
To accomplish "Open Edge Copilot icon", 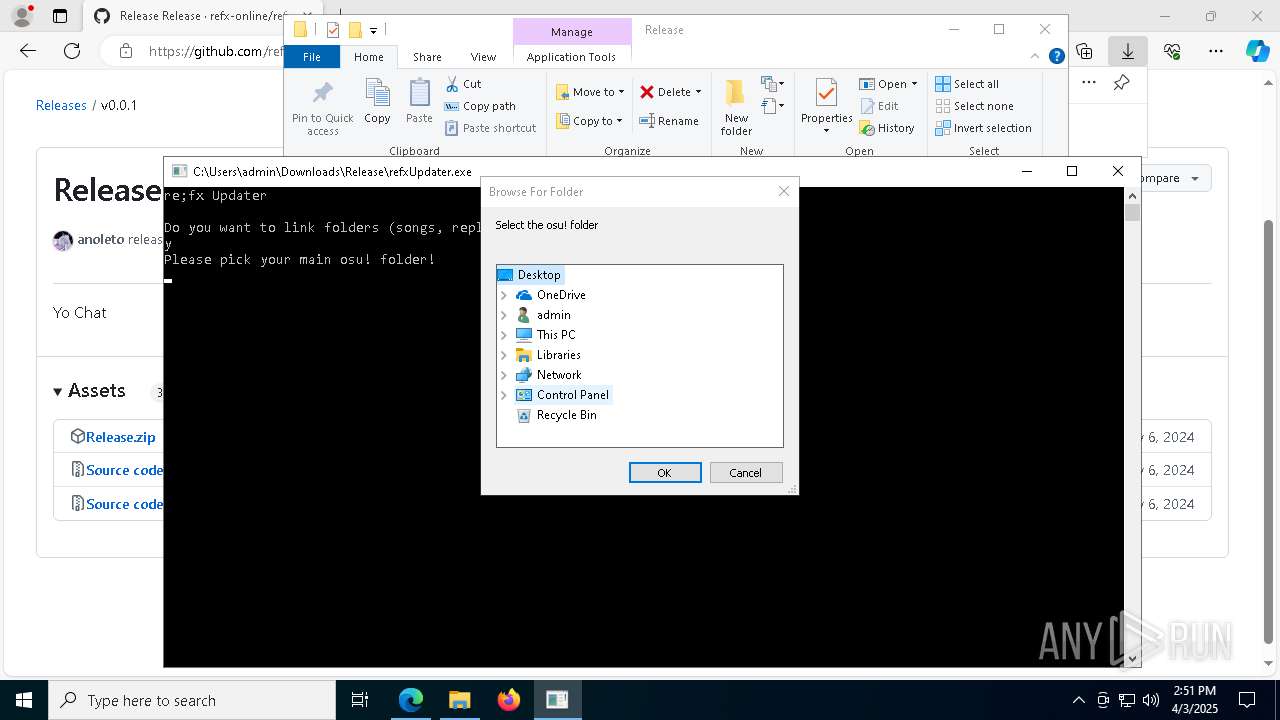I will pos(1258,51).
